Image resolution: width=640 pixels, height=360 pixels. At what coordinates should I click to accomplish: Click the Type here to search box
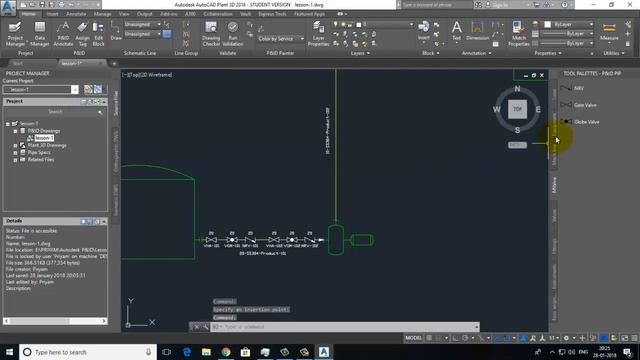tap(88, 352)
